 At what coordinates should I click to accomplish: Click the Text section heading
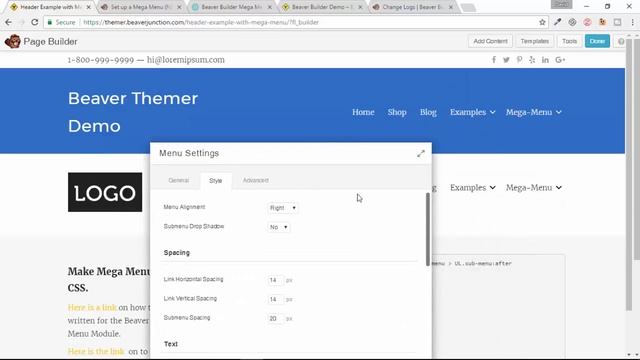(171, 344)
